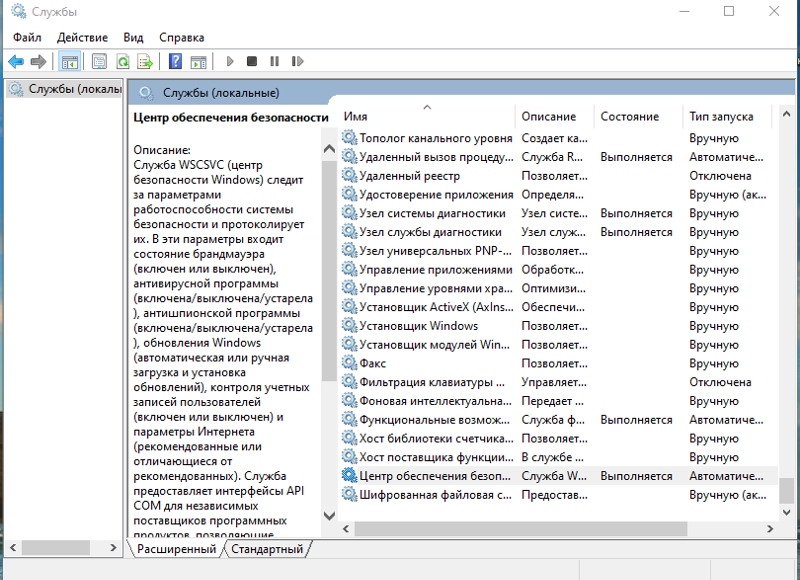Click gear icon of Установщик Windows row
The image size is (800, 580).
coord(349,325)
